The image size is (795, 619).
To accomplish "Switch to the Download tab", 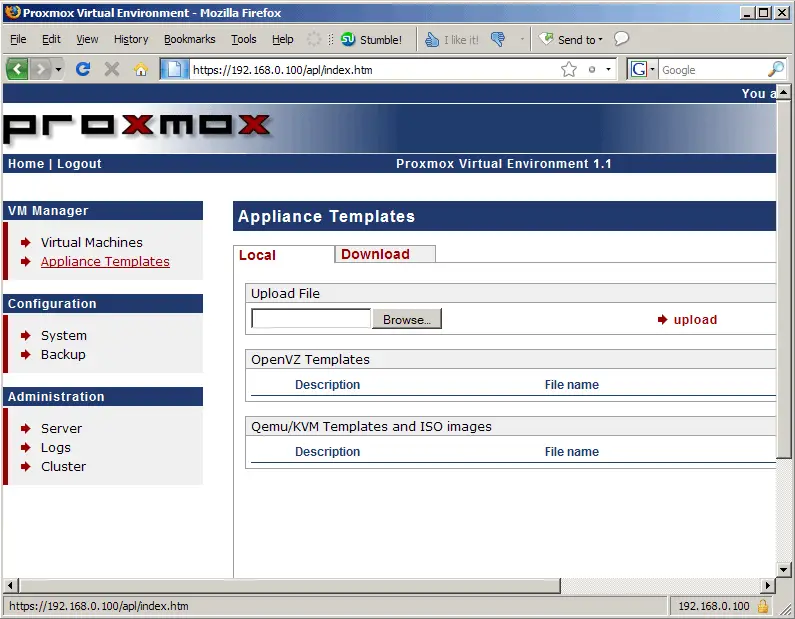I will [x=385, y=254].
